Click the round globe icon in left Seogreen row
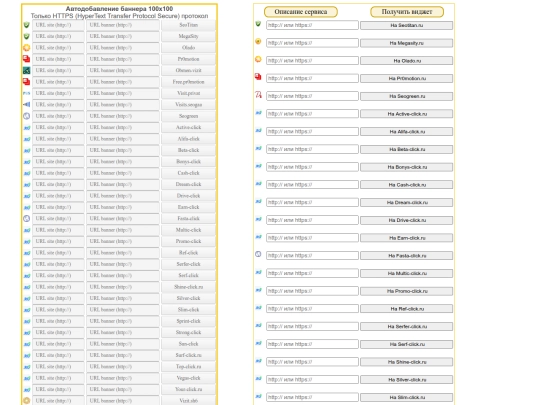This screenshot has width=540, height=405. 27,116
